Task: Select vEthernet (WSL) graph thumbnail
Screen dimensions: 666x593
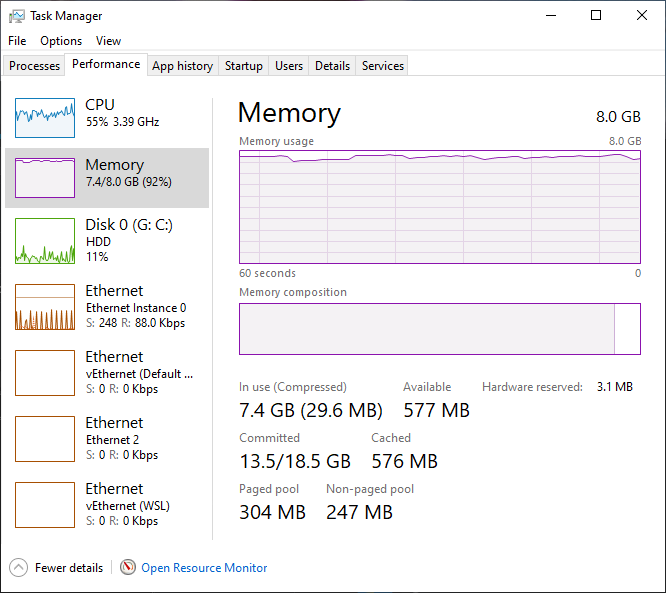Action: coord(45,505)
